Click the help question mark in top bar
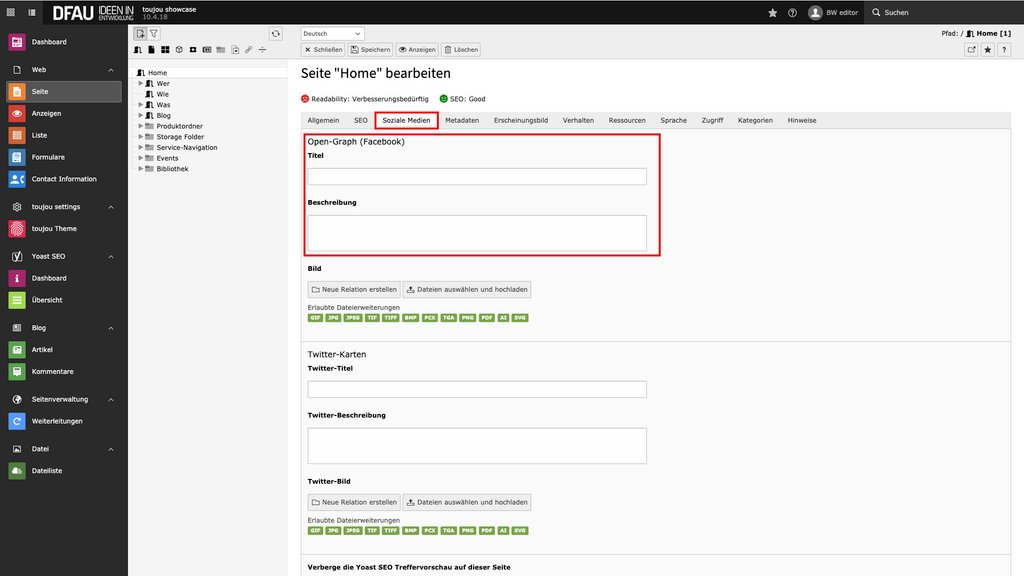The width and height of the screenshot is (1024, 576). (x=792, y=13)
